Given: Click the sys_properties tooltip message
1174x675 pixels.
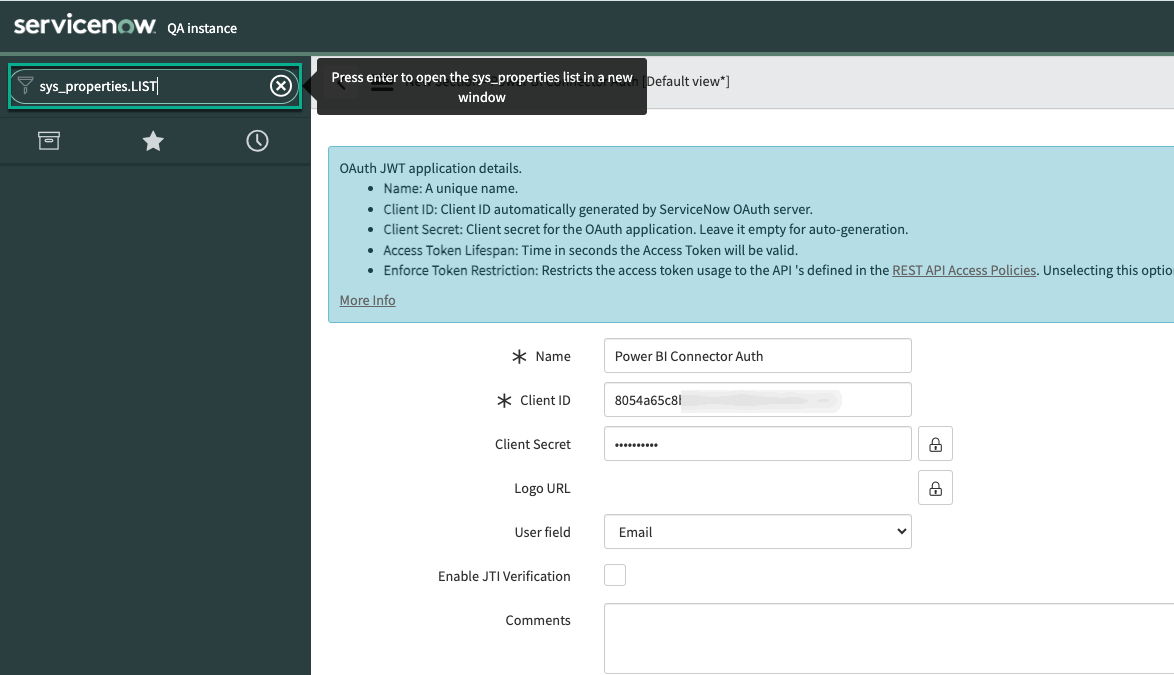Looking at the screenshot, I should [x=481, y=87].
